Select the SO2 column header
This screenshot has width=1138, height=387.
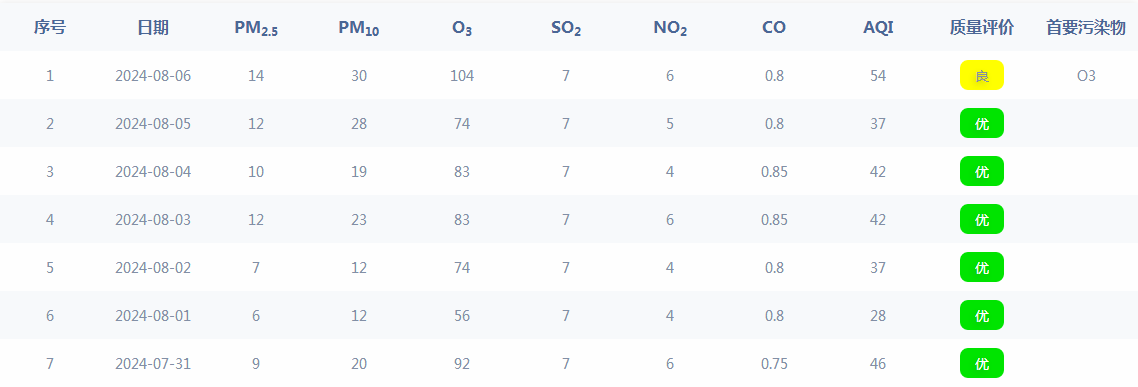click(566, 29)
